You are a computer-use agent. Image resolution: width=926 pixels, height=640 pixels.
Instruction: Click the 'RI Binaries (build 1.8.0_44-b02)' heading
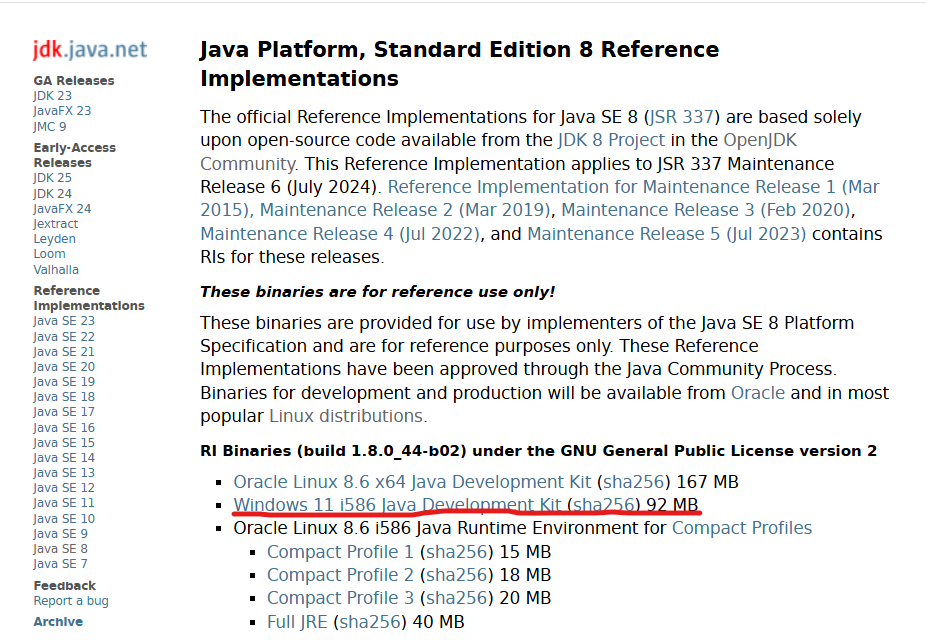pos(333,451)
